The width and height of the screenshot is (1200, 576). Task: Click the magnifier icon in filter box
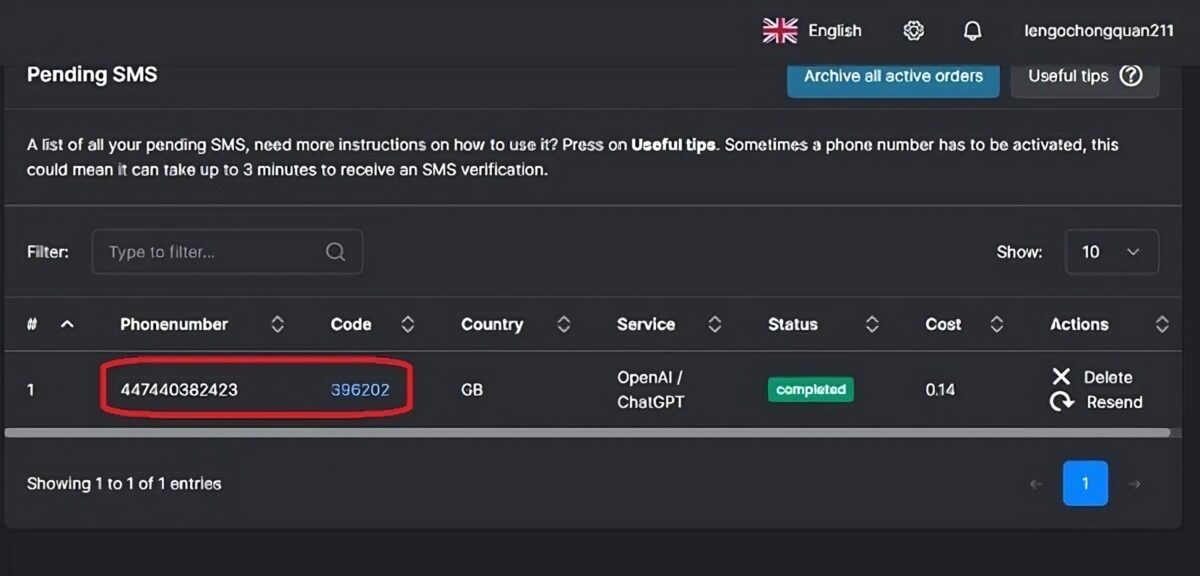pos(336,252)
